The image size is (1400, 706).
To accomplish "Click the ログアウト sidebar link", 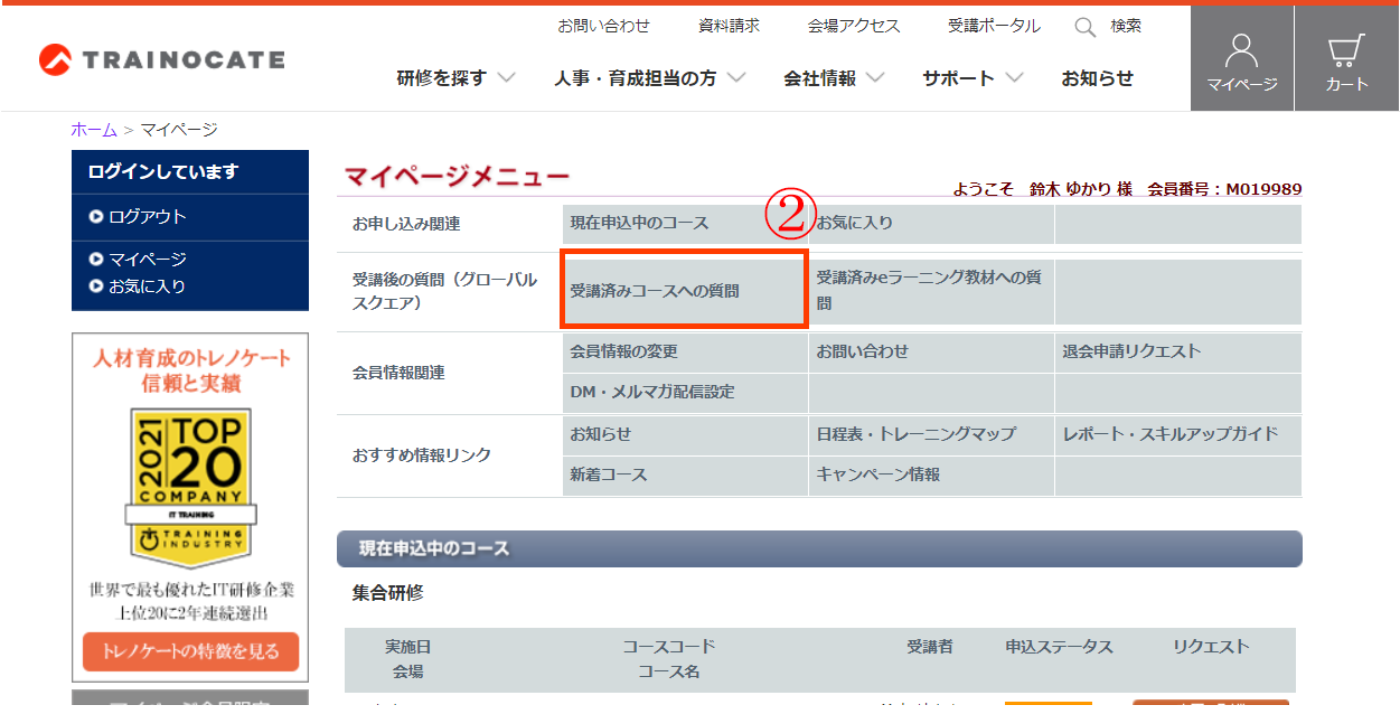I will tap(147, 217).
